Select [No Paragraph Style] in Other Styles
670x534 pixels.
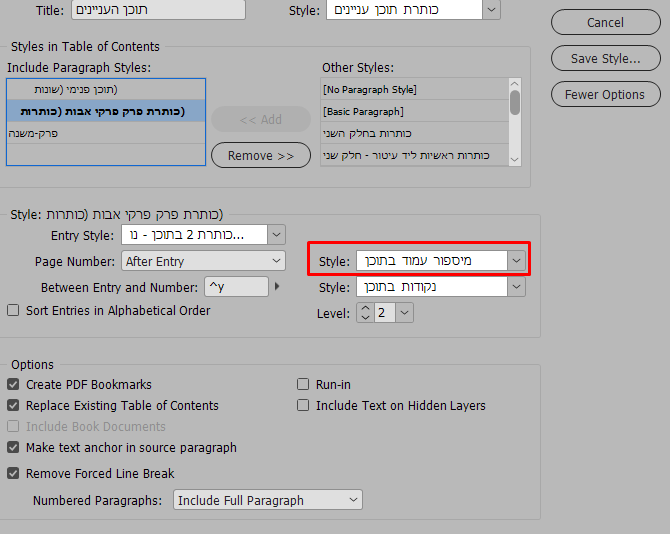point(414,89)
